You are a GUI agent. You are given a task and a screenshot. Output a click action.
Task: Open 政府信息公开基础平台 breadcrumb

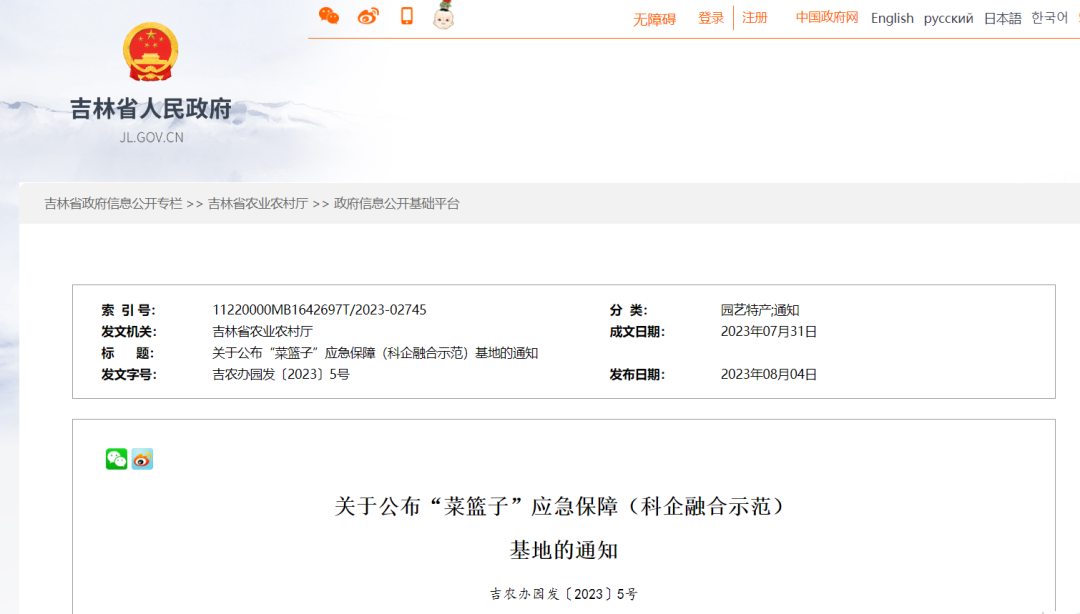(x=397, y=203)
